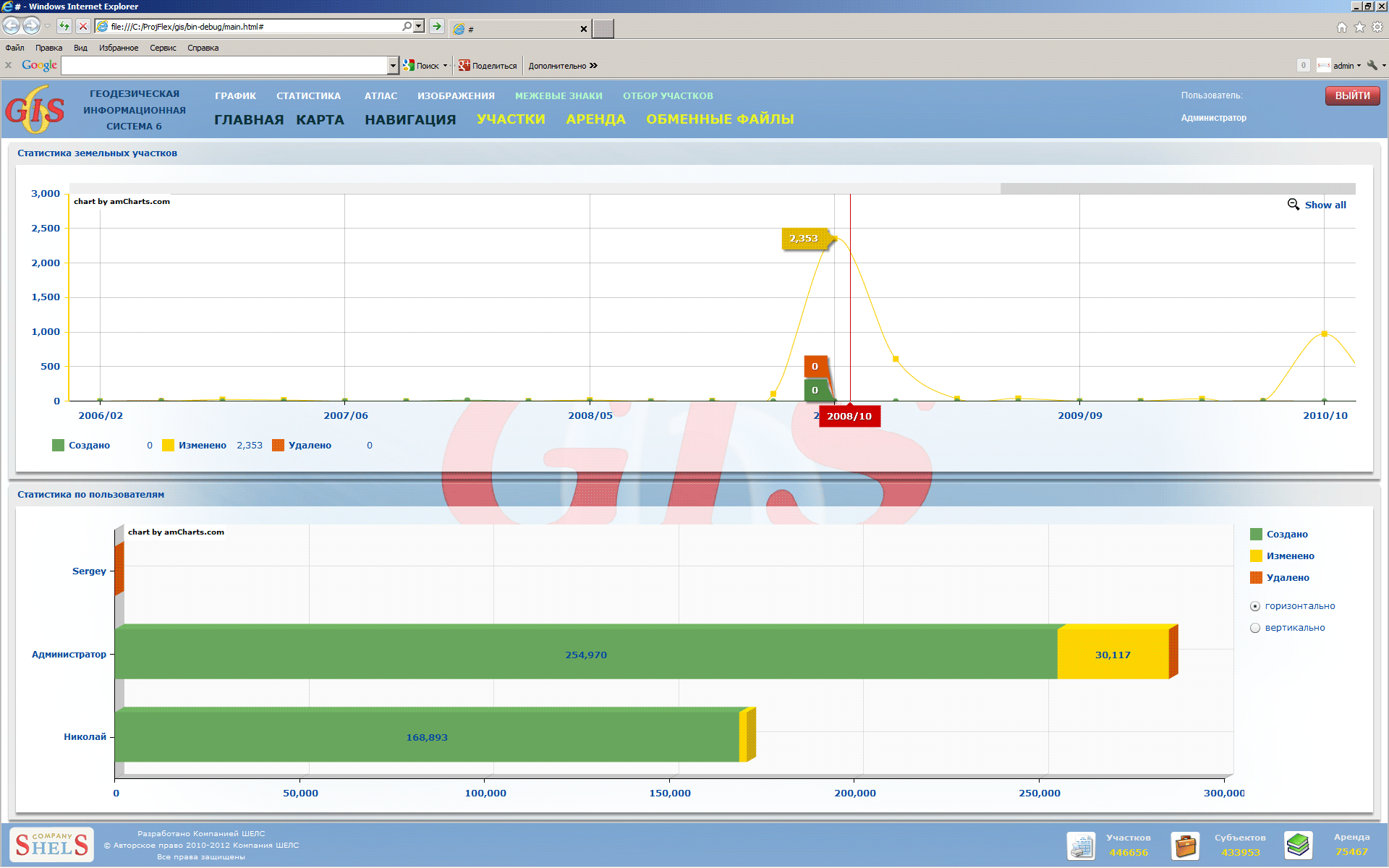
Task: Click the browser refresh icon
Action: pos(64,27)
